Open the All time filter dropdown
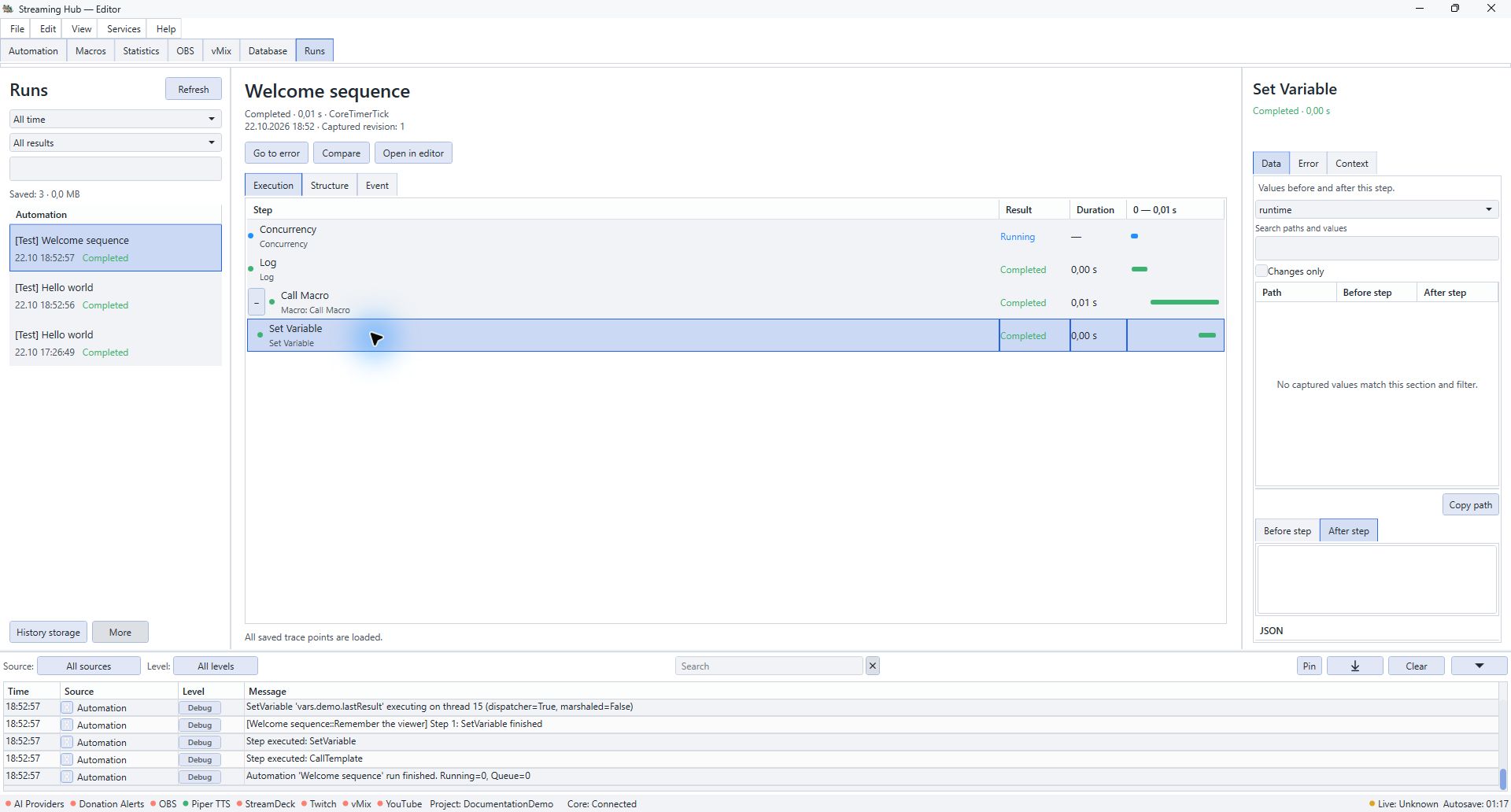Viewport: 1511px width, 812px height. point(115,119)
